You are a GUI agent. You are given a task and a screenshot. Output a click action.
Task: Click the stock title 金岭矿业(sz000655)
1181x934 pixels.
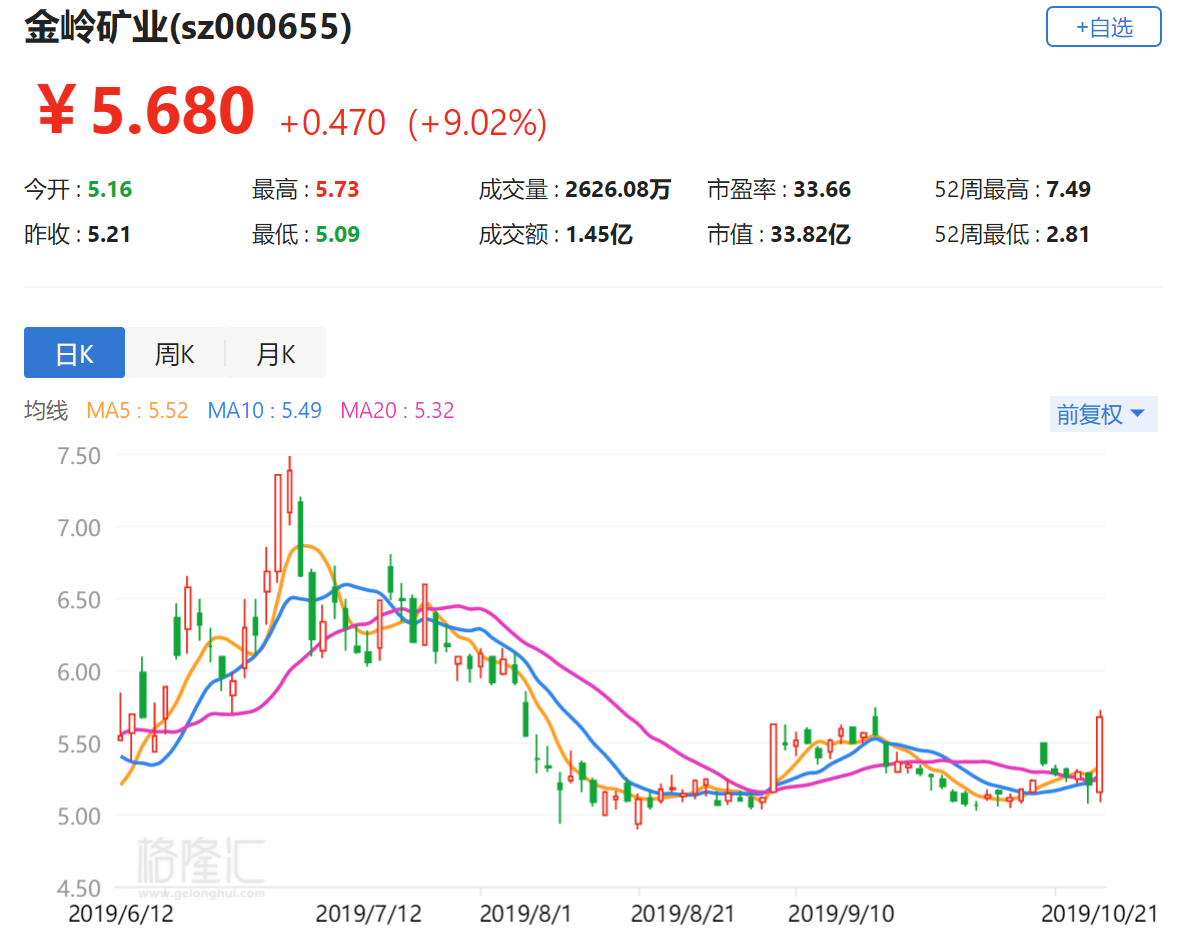coord(188,27)
